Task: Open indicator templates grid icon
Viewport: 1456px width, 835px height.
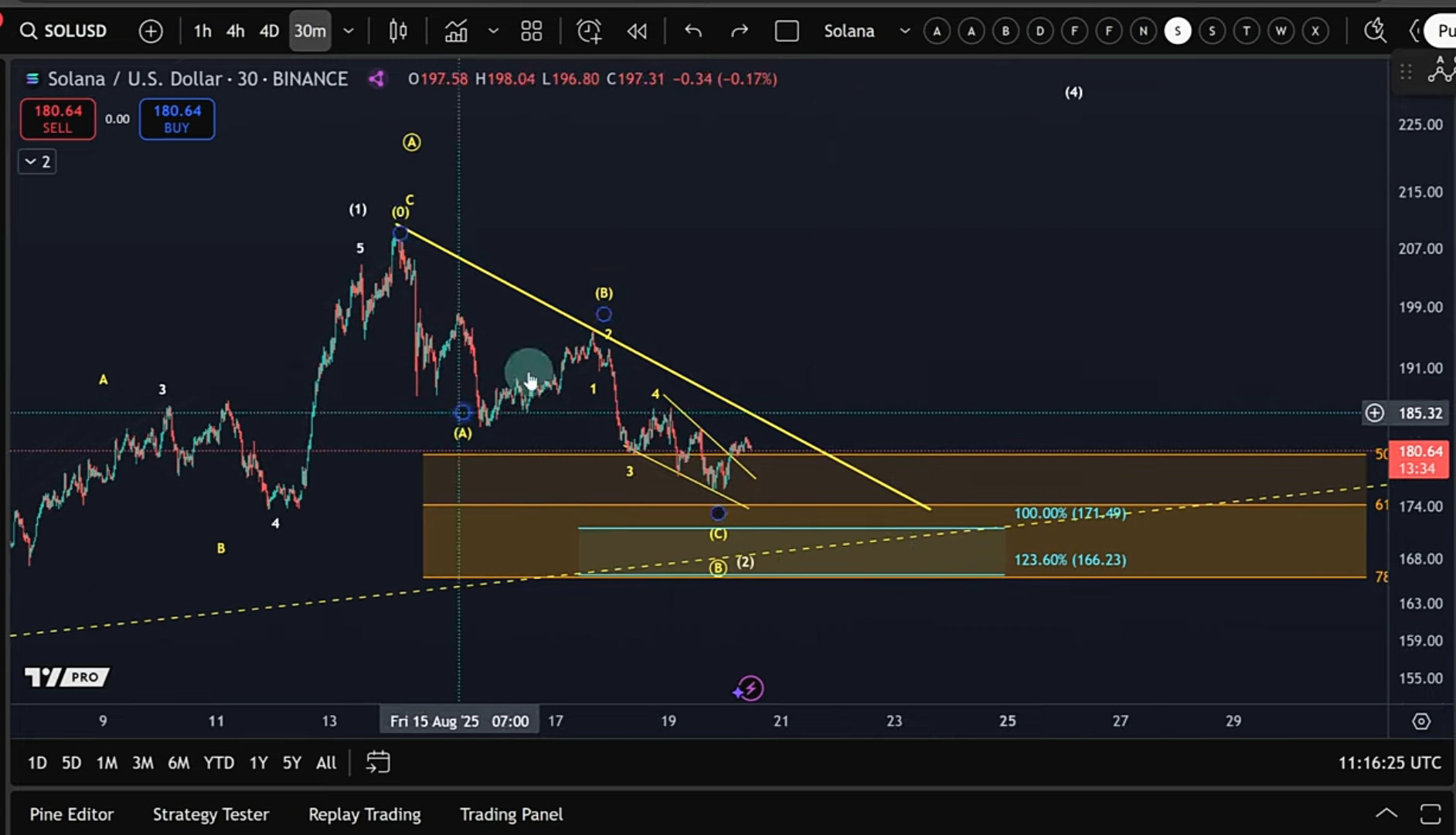Action: click(x=532, y=31)
